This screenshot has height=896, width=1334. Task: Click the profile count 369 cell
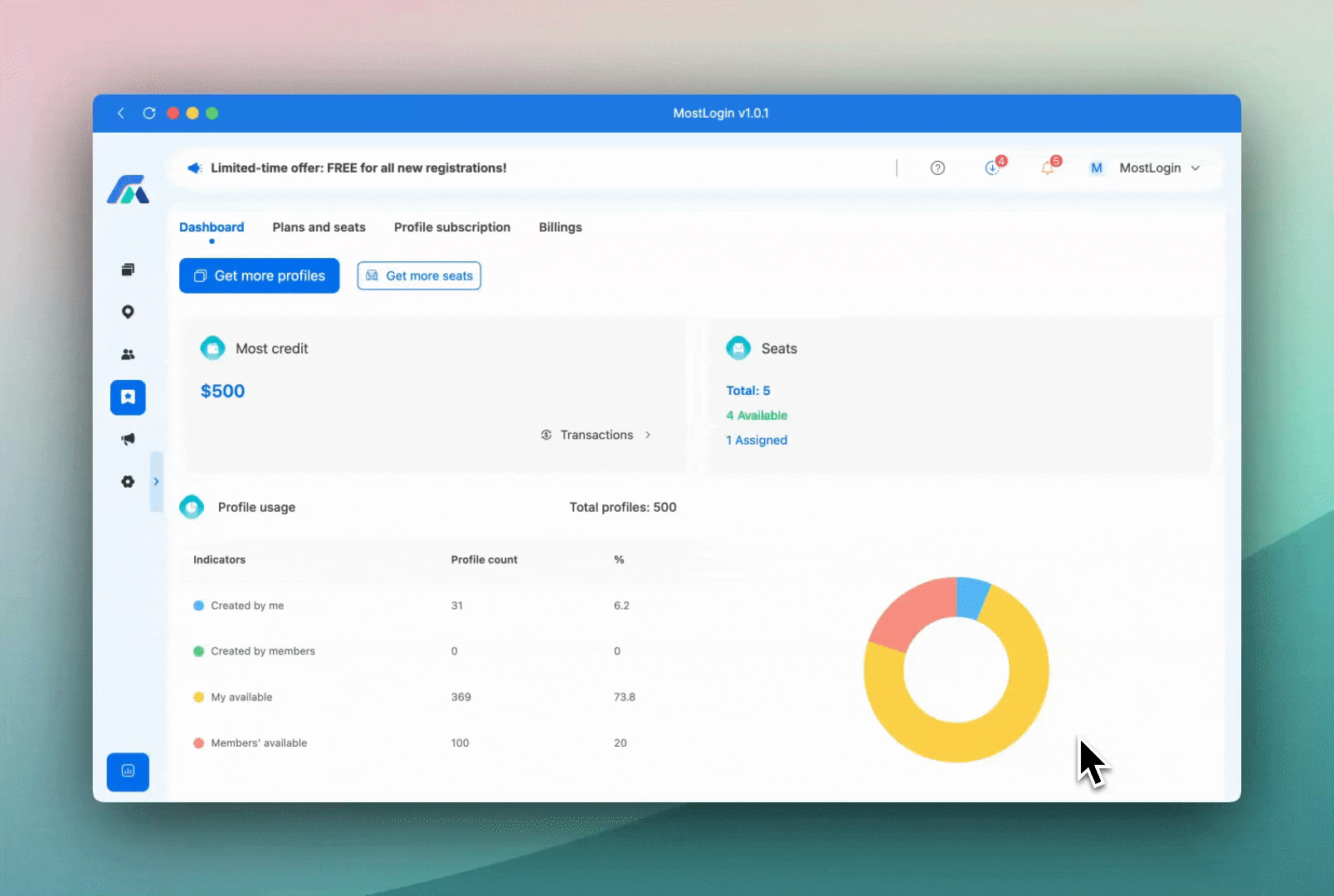[x=461, y=697]
